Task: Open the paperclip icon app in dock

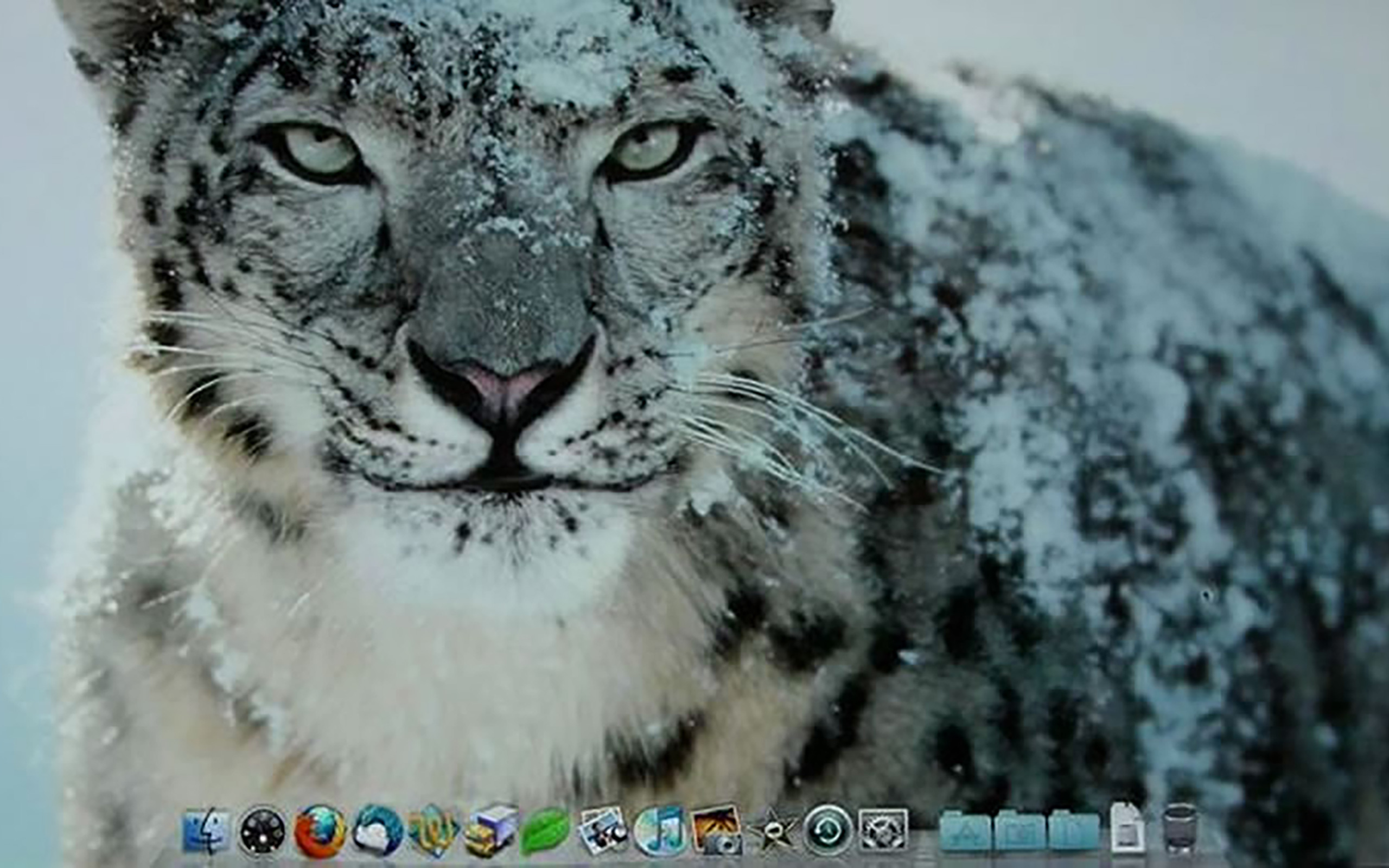Action: [x=434, y=830]
